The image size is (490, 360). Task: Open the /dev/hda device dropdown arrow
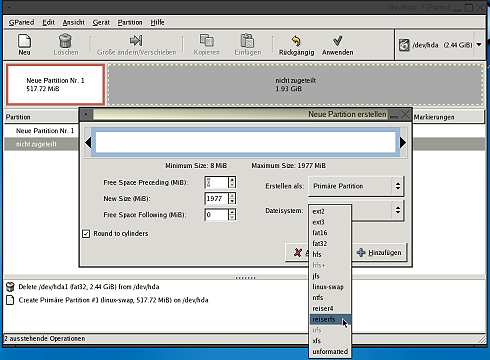coord(479,45)
